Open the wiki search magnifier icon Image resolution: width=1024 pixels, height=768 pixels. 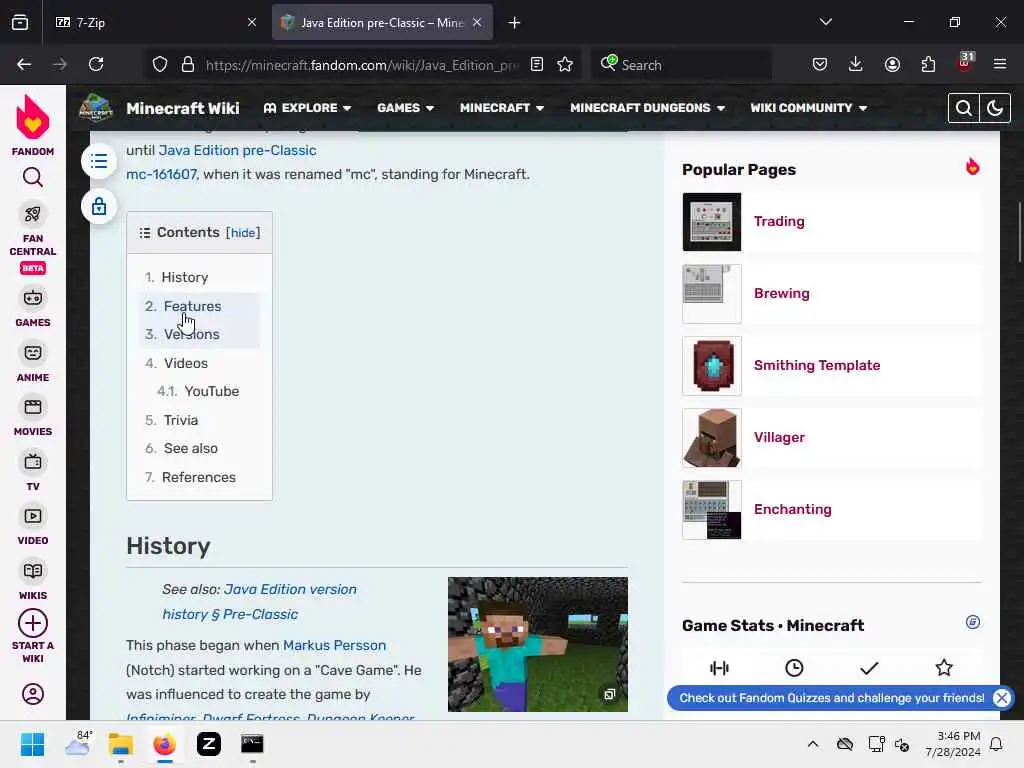[x=963, y=108]
